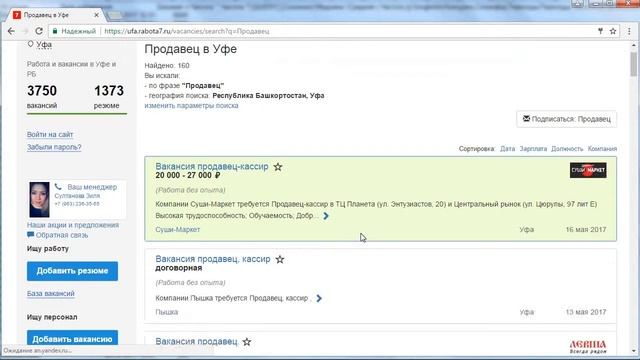Bookmark page with star icon in address bar

[613, 31]
